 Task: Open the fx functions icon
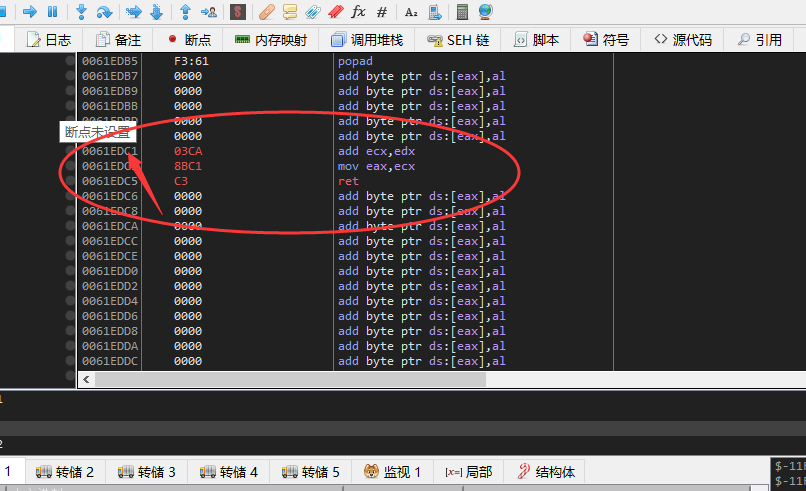click(x=358, y=11)
